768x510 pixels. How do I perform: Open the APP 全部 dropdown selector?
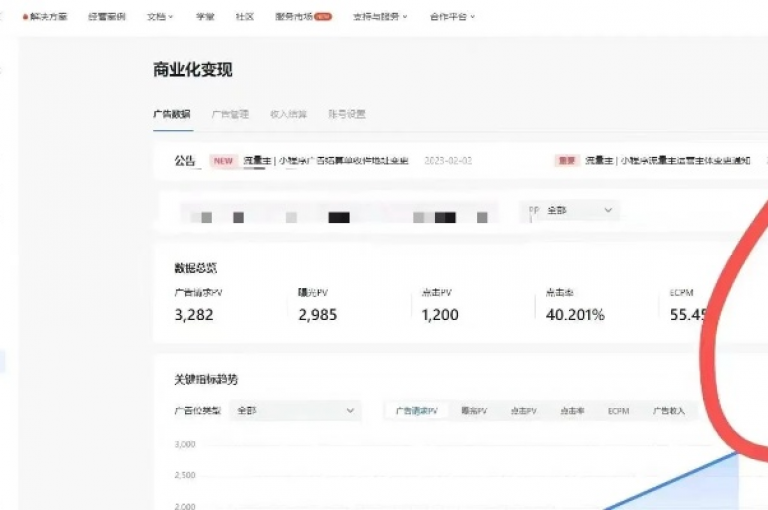tap(570, 211)
